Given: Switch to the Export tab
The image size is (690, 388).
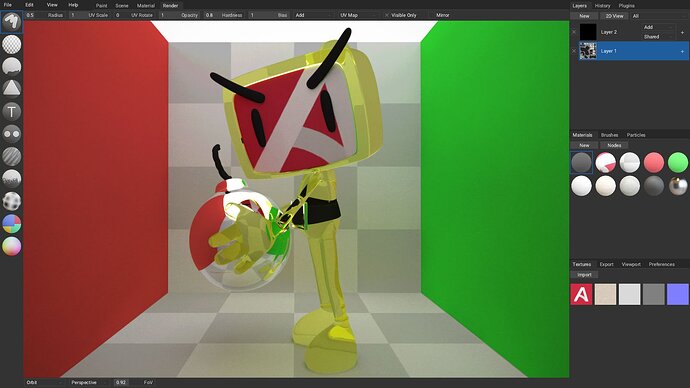Looking at the screenshot, I should [x=606, y=264].
